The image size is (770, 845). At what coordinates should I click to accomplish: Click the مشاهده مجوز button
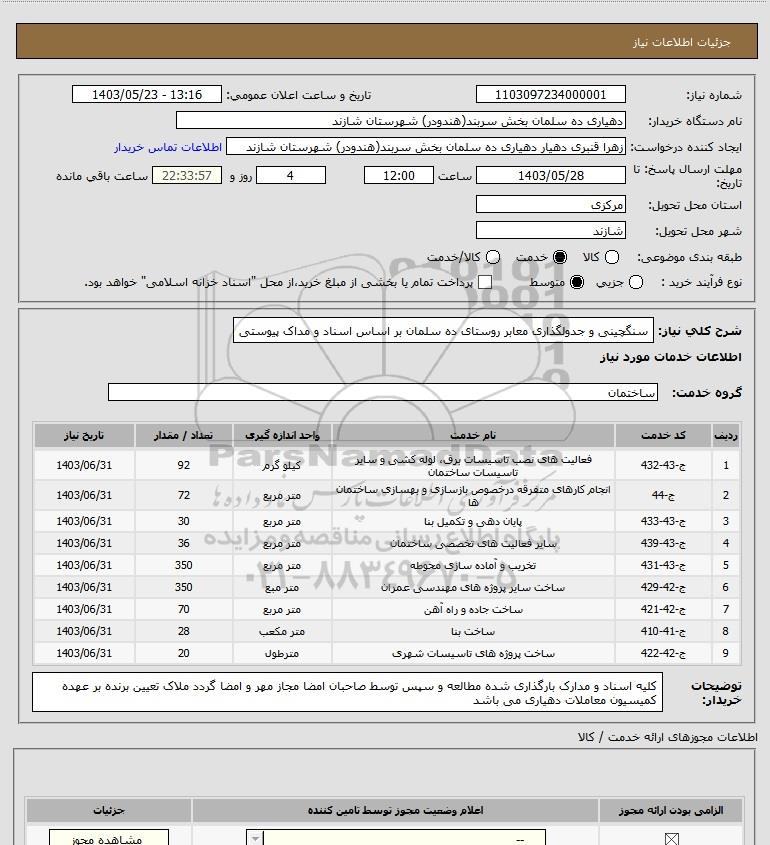click(109, 838)
